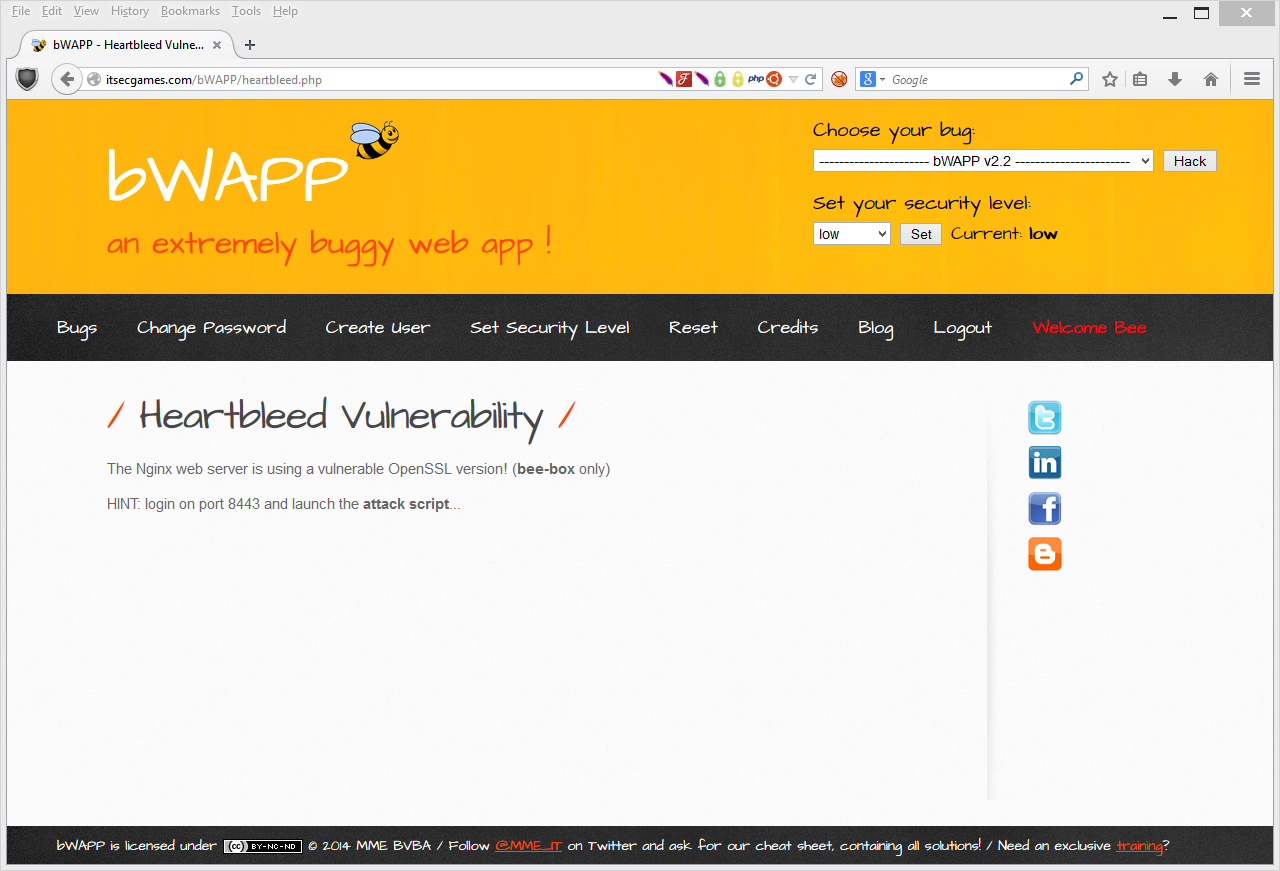1280x871 pixels.
Task: Open the Firefox hamburger menu
Action: (x=1251, y=80)
